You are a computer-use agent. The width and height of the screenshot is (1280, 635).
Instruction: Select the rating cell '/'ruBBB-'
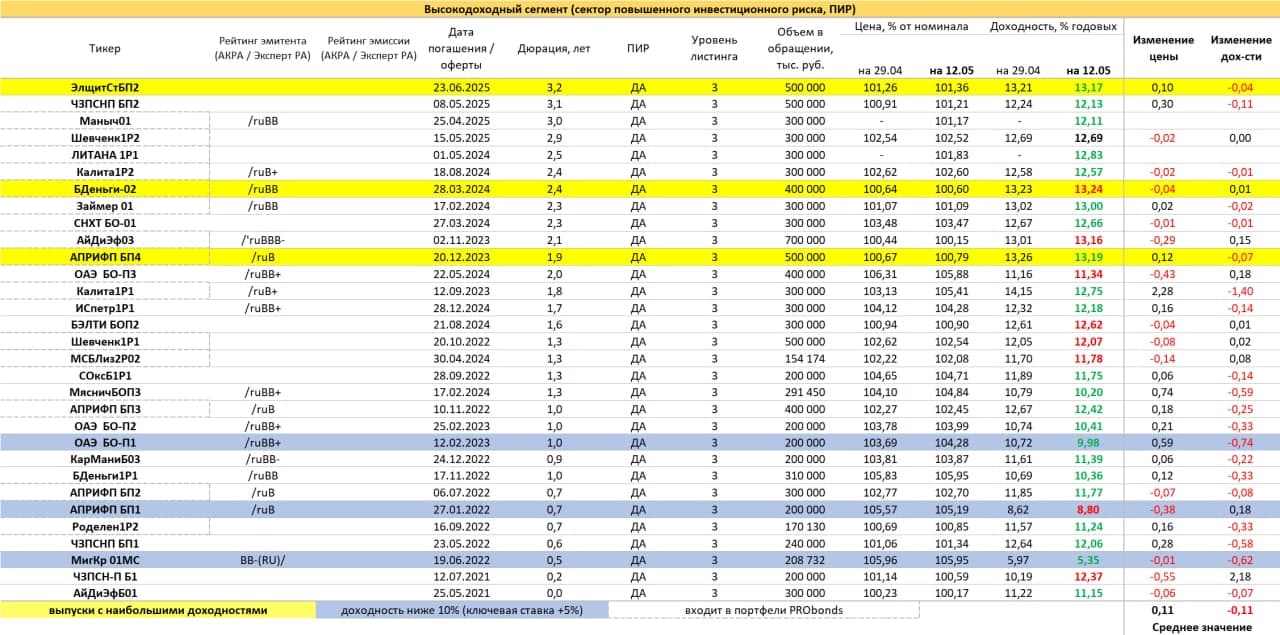tap(263, 240)
